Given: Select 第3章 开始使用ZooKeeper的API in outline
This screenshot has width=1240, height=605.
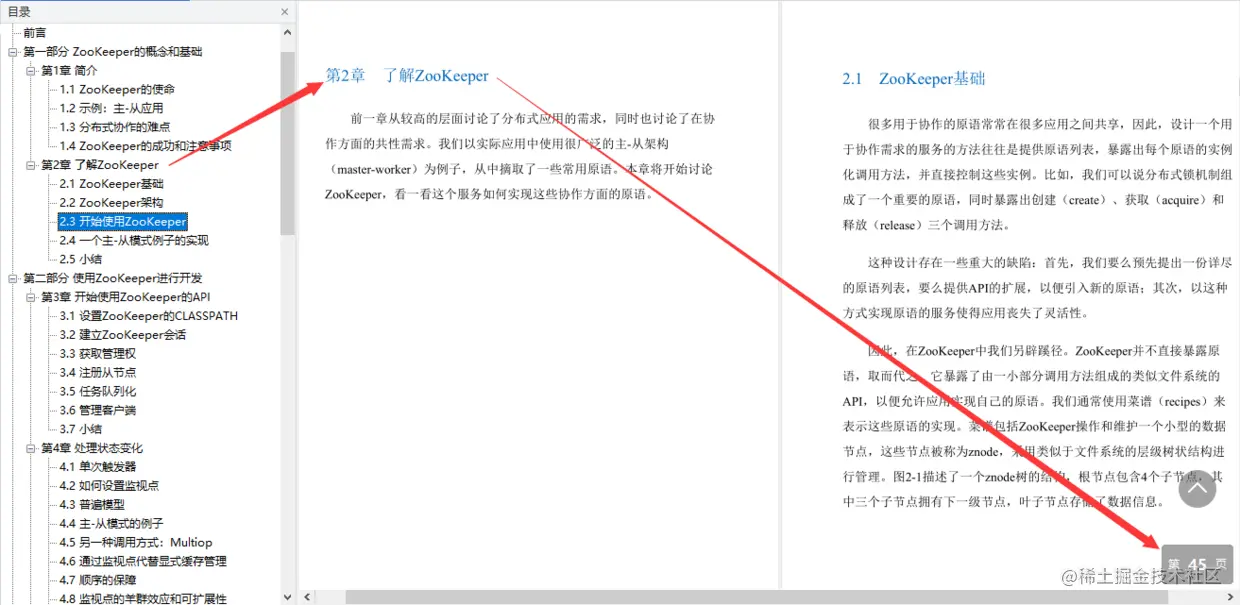Looking at the screenshot, I should tap(125, 297).
